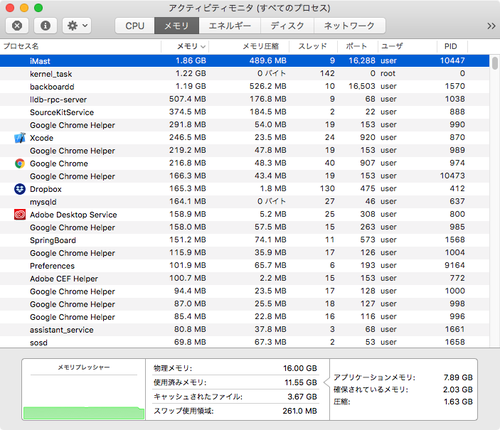Image resolution: width=500 pixels, height=430 pixels.
Task: Select Google Chrome Helper with PID 996
Action: [x=245, y=317]
